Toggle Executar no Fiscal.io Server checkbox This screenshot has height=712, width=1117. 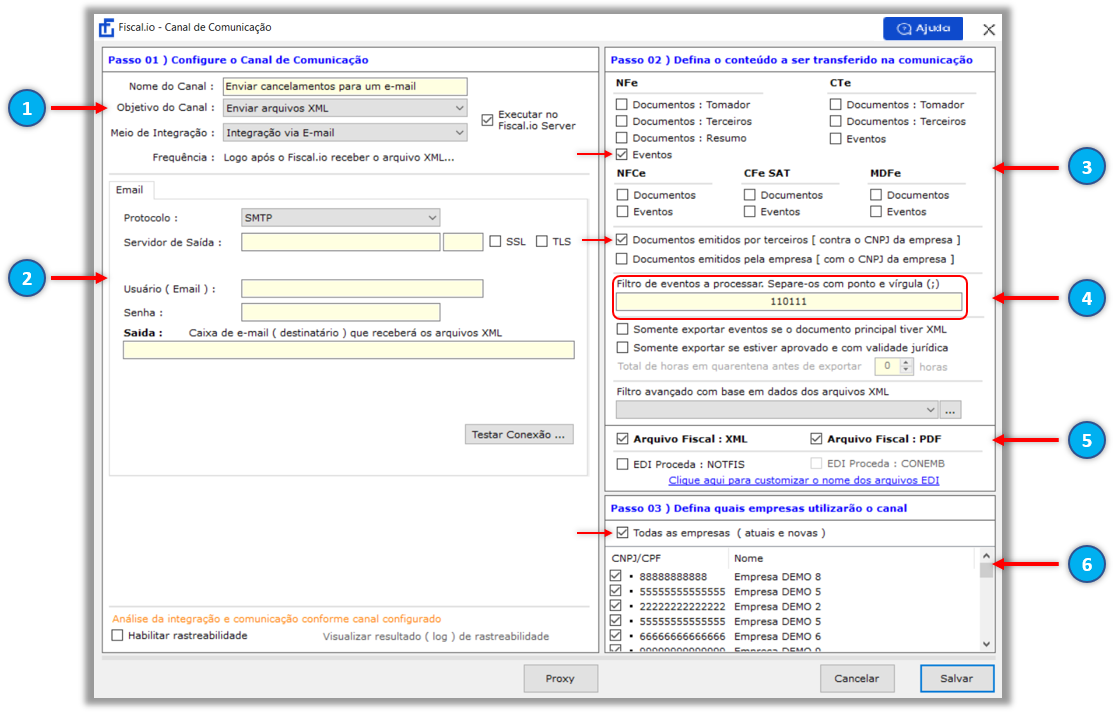tap(487, 120)
